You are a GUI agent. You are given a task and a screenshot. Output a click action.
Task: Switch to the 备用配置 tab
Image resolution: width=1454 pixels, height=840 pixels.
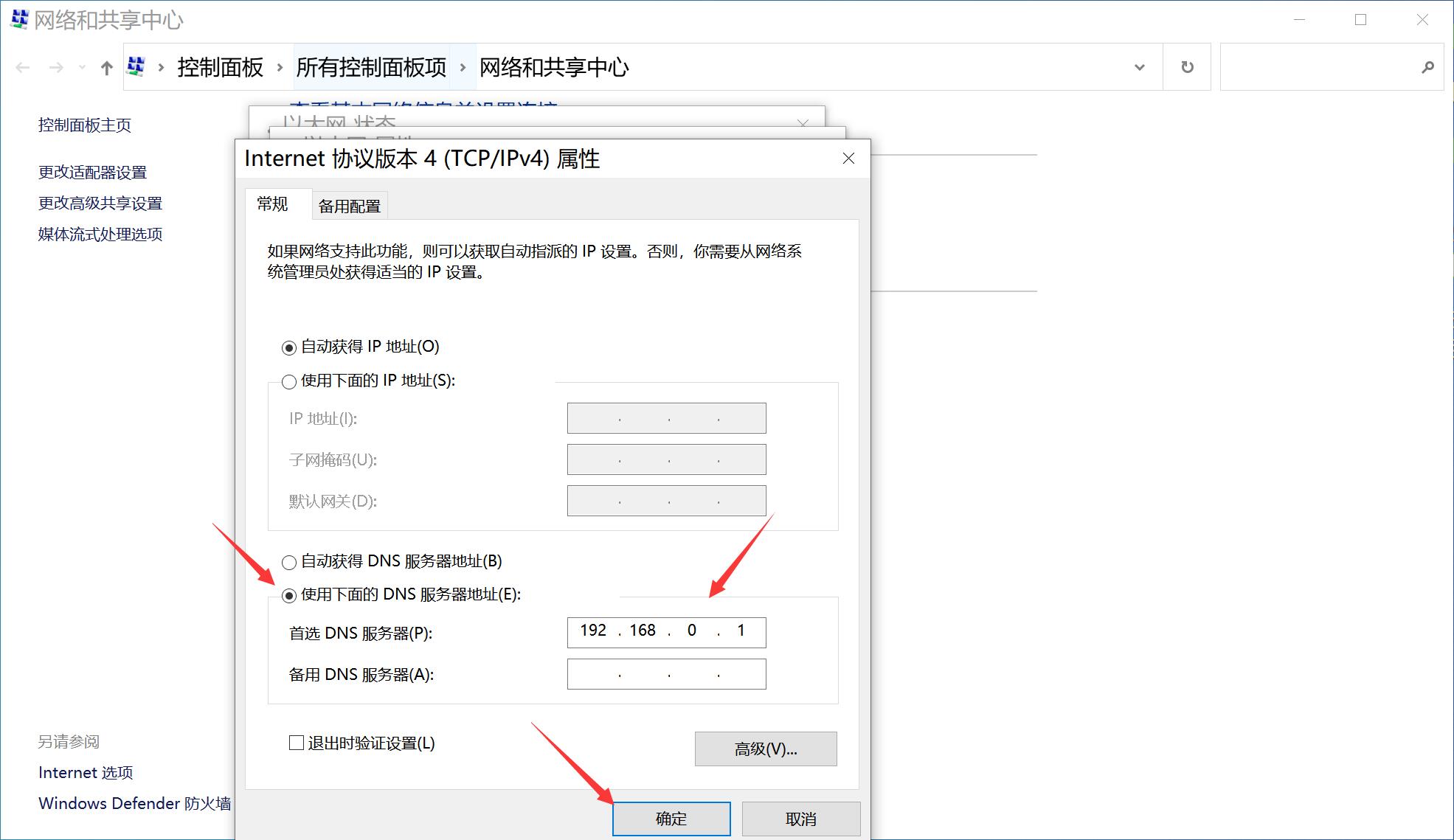[350, 206]
